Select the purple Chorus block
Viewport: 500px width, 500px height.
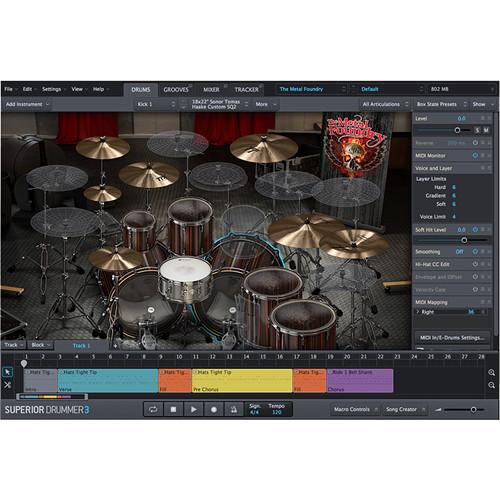360,380
